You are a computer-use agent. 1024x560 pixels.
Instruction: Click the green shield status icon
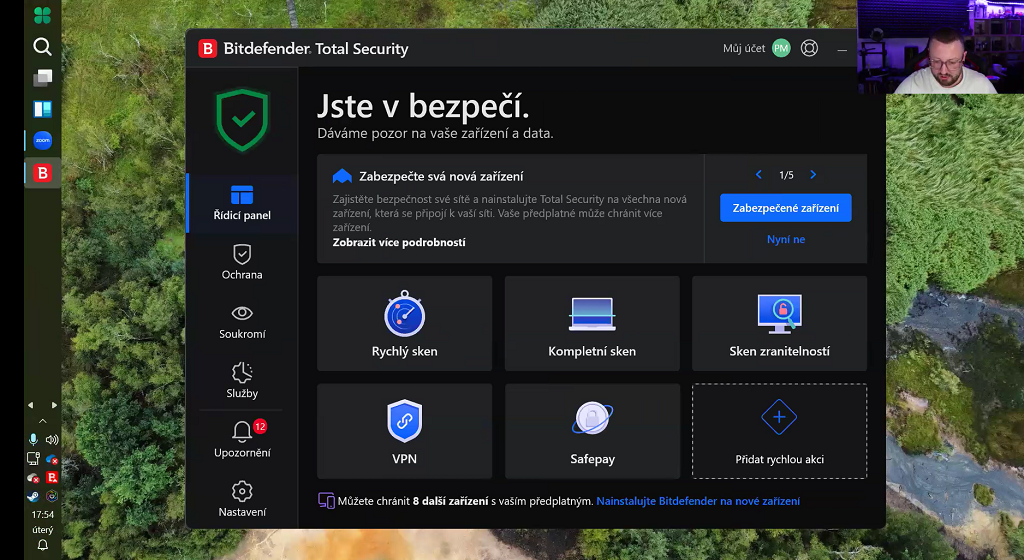pyautogui.click(x=242, y=120)
